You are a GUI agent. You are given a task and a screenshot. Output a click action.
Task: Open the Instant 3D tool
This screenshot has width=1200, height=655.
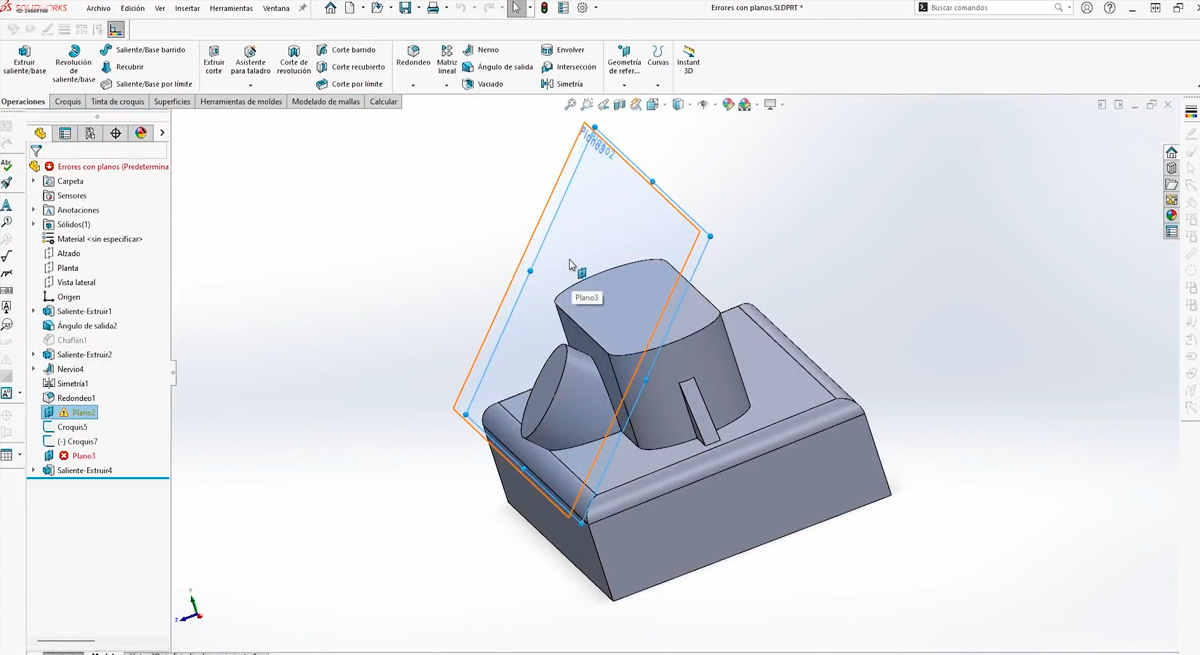click(688, 60)
